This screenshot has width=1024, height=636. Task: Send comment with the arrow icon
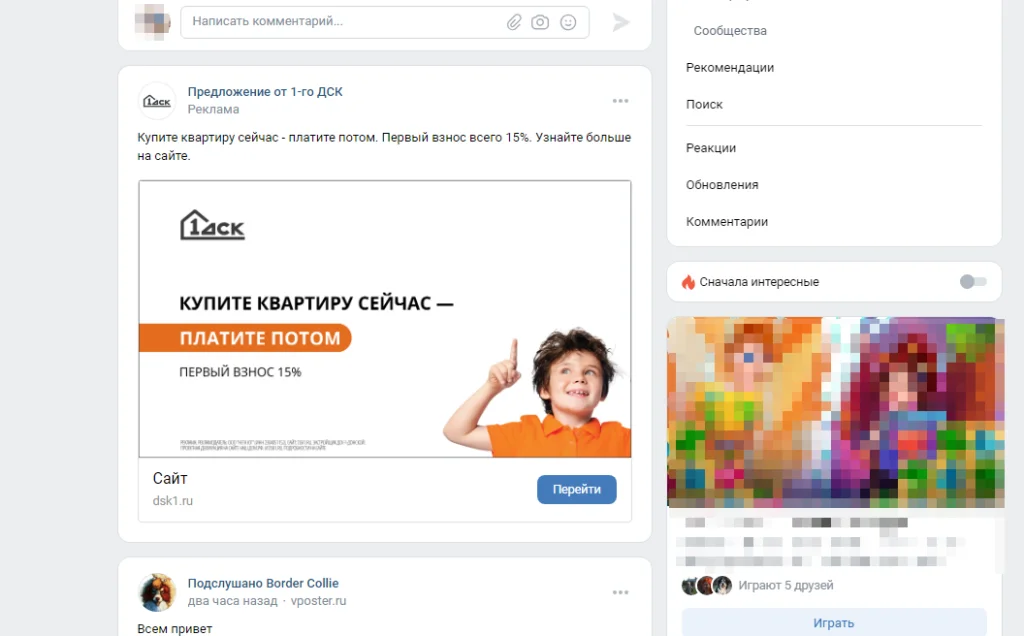(620, 22)
